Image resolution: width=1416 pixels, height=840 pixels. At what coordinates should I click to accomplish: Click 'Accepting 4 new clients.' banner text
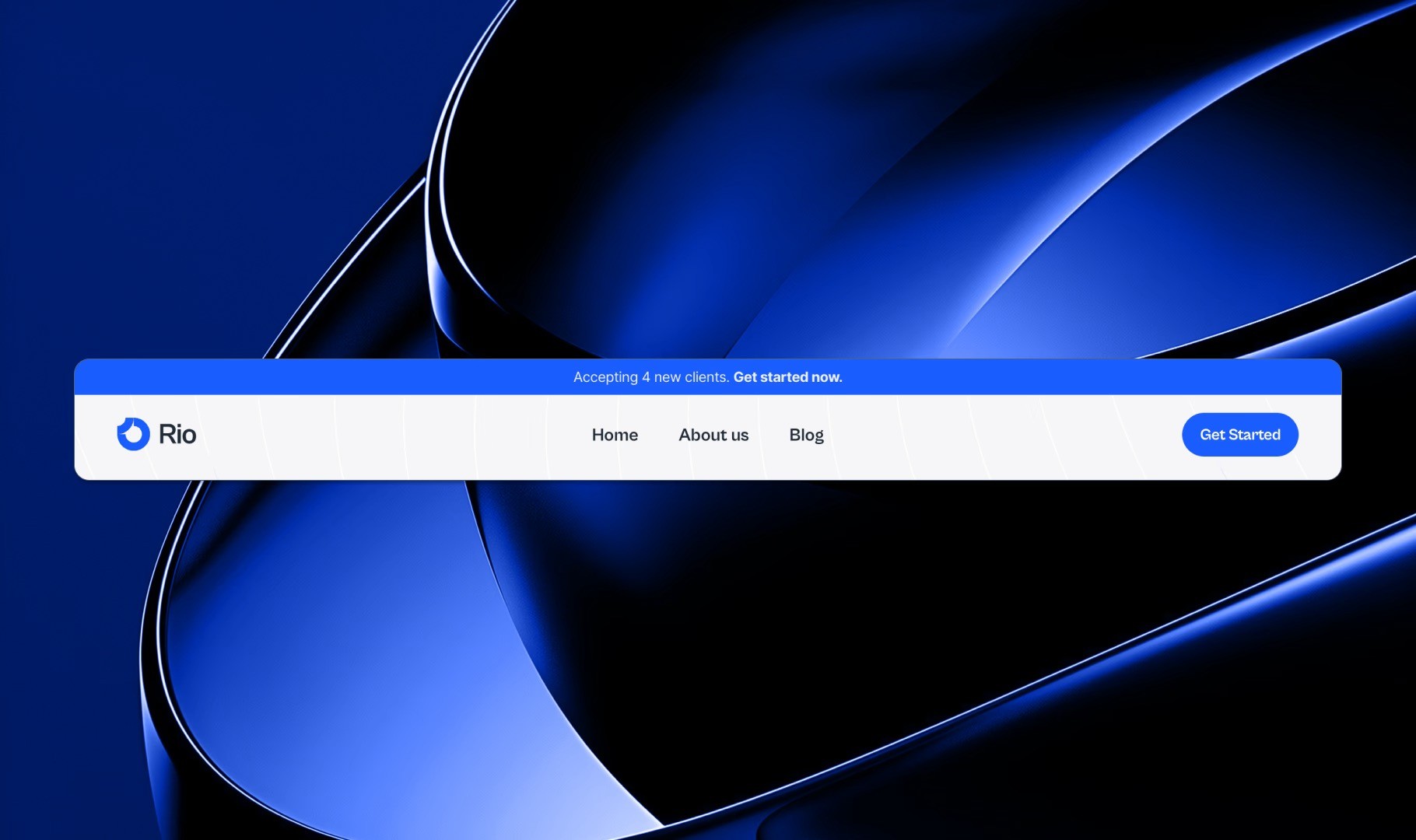651,377
